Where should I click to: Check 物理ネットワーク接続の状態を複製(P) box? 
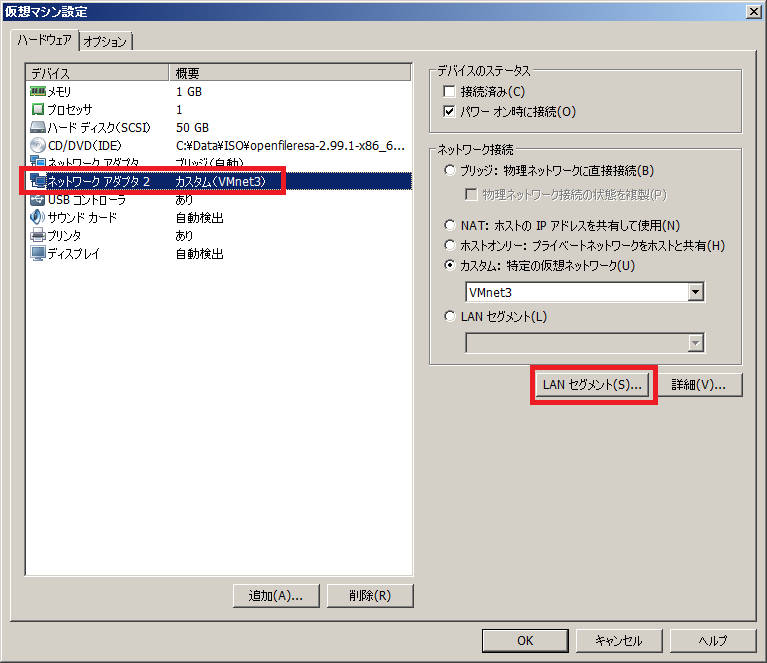click(471, 195)
